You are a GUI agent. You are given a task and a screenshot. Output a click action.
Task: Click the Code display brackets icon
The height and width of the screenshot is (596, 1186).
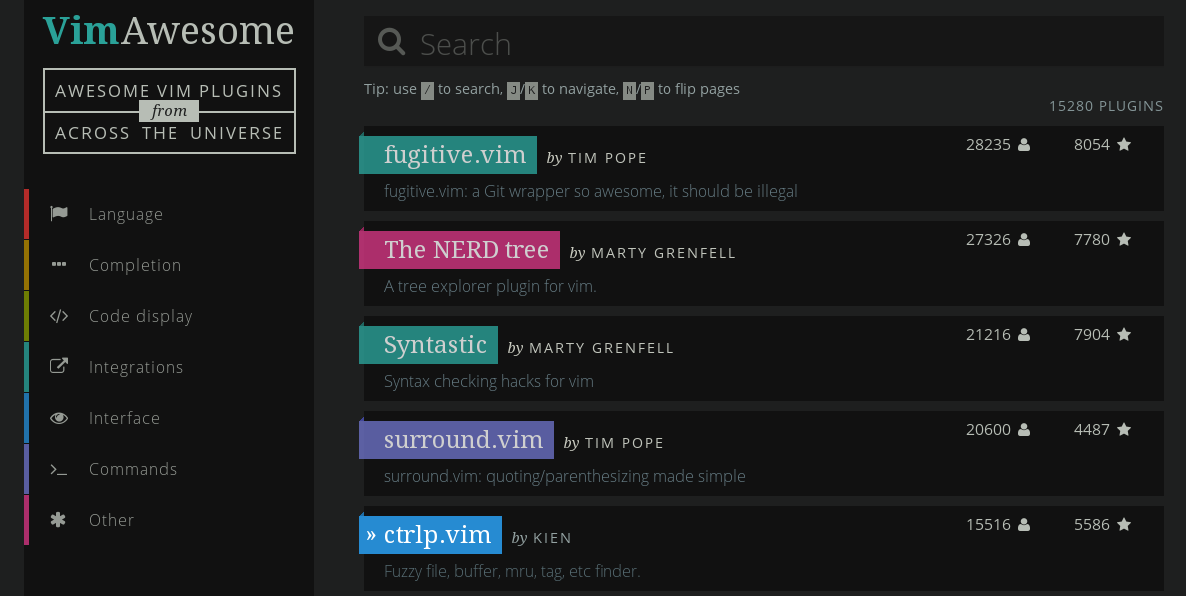(59, 315)
